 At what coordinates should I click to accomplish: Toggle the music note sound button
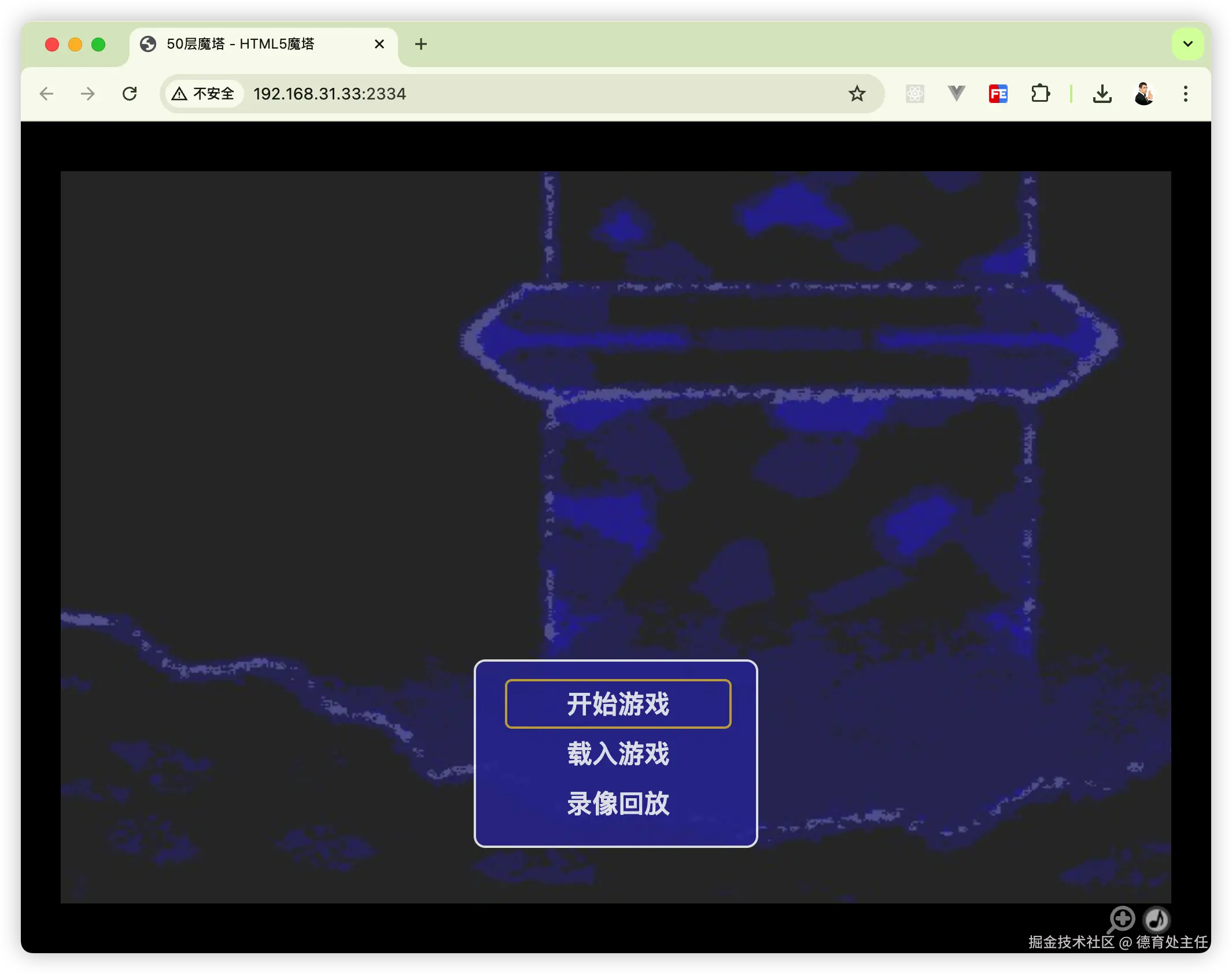click(1157, 918)
